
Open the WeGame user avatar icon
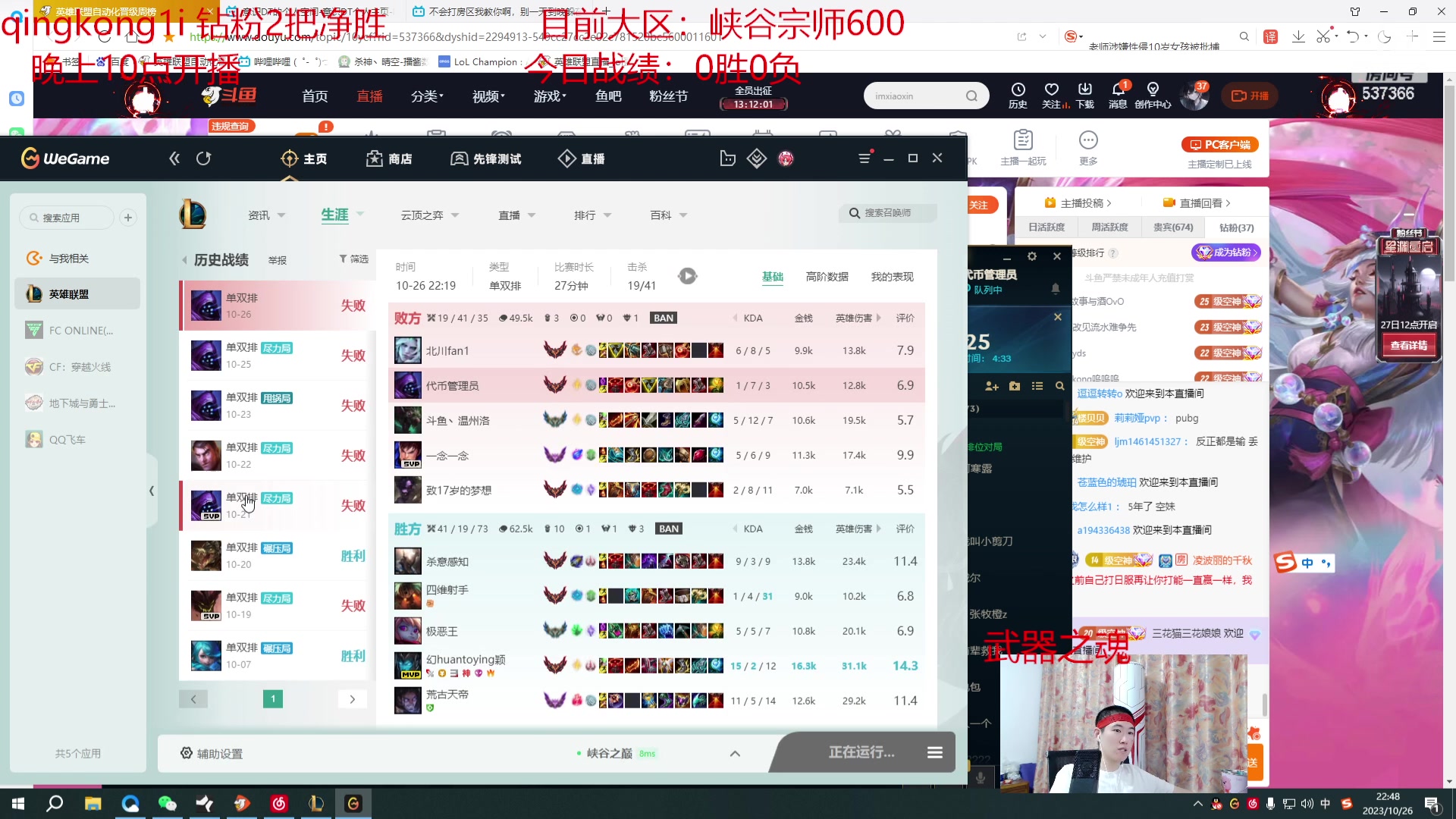pos(786,158)
